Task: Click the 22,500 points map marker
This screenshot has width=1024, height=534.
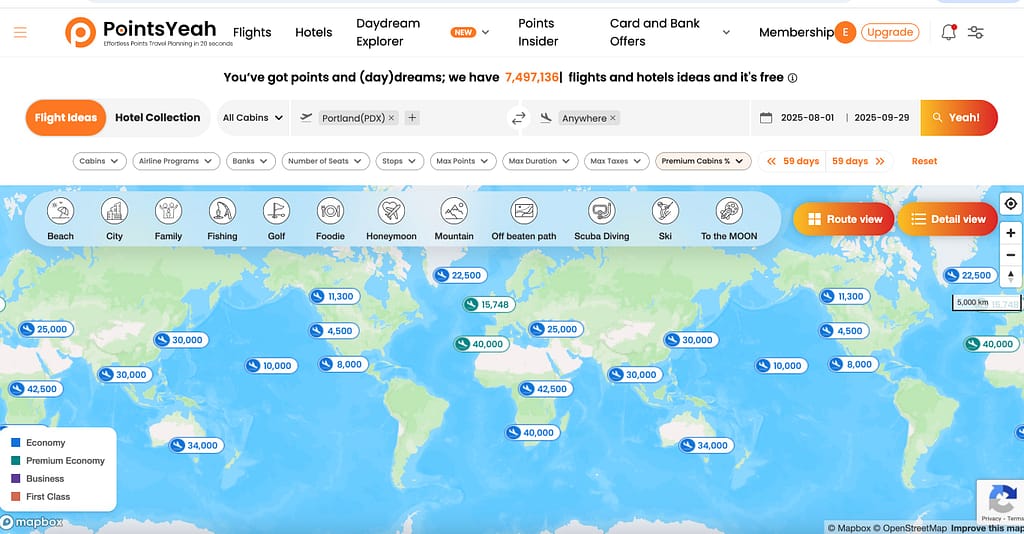Action: coord(458,275)
